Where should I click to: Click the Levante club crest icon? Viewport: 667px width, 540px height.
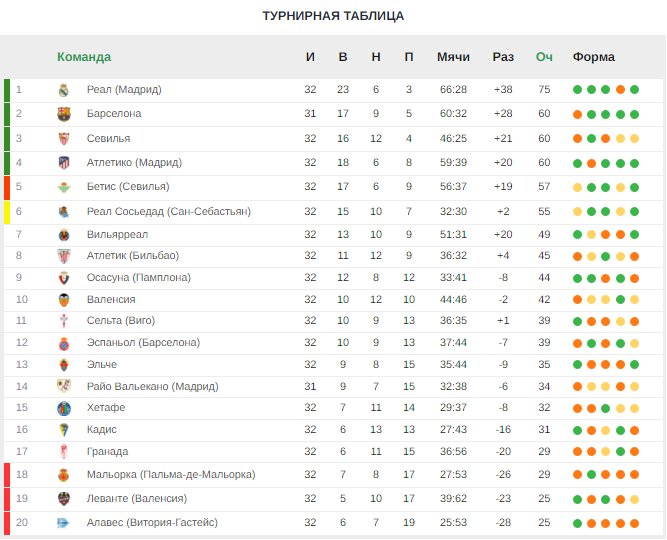click(64, 499)
